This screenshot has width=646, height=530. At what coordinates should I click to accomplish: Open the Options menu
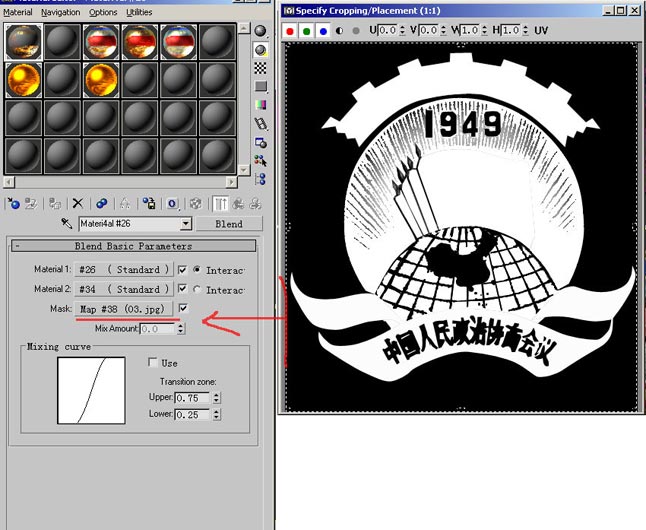pyautogui.click(x=103, y=12)
